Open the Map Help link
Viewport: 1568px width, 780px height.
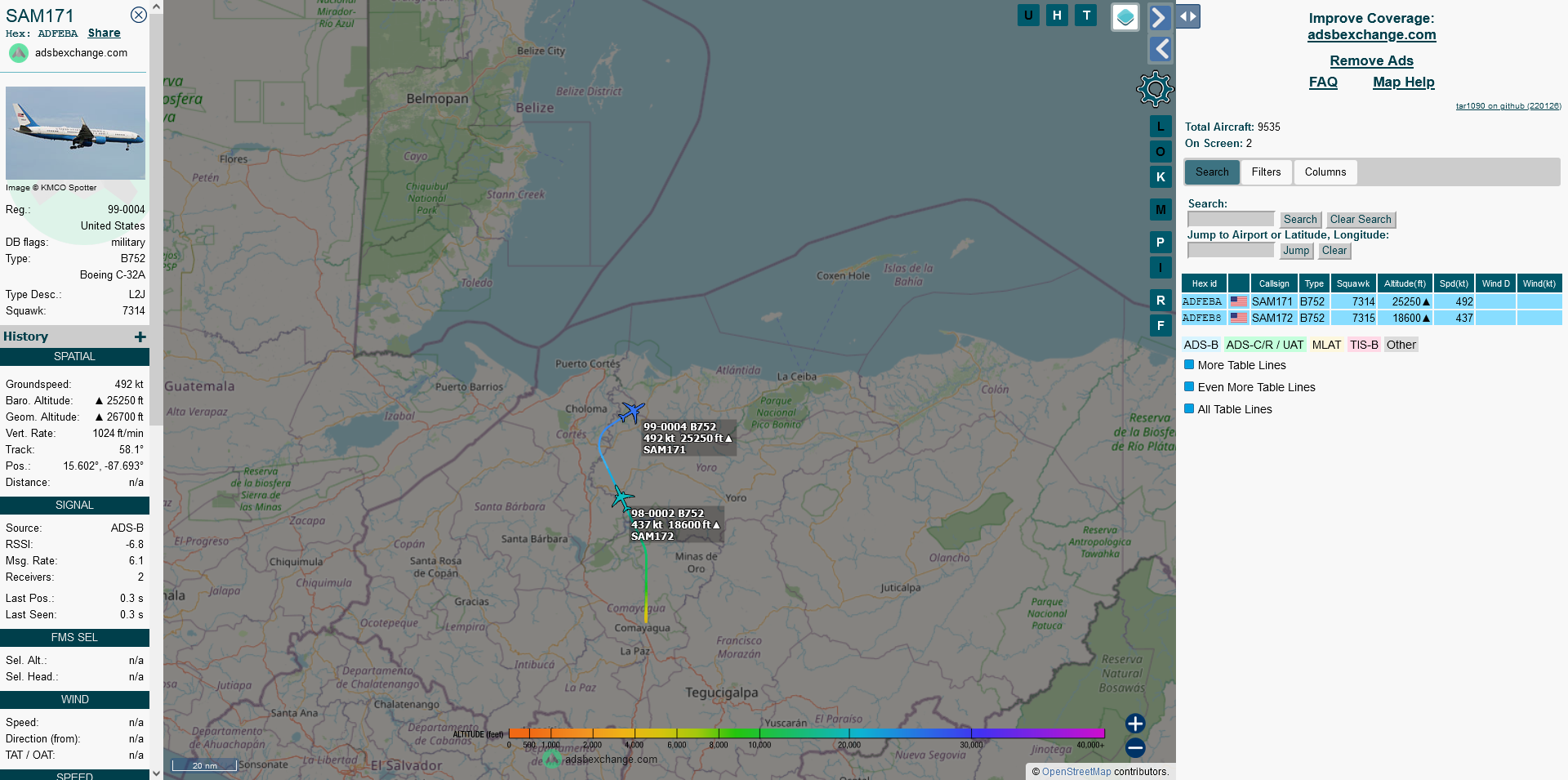pos(1403,82)
